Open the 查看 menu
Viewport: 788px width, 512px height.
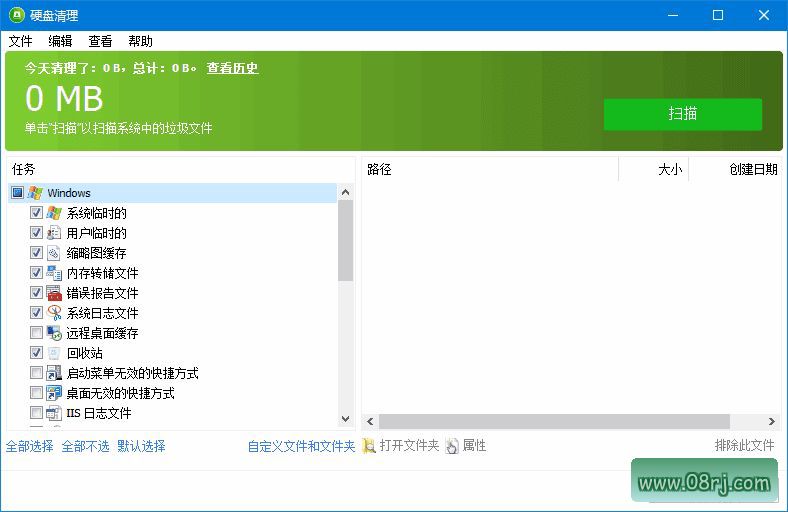click(101, 41)
